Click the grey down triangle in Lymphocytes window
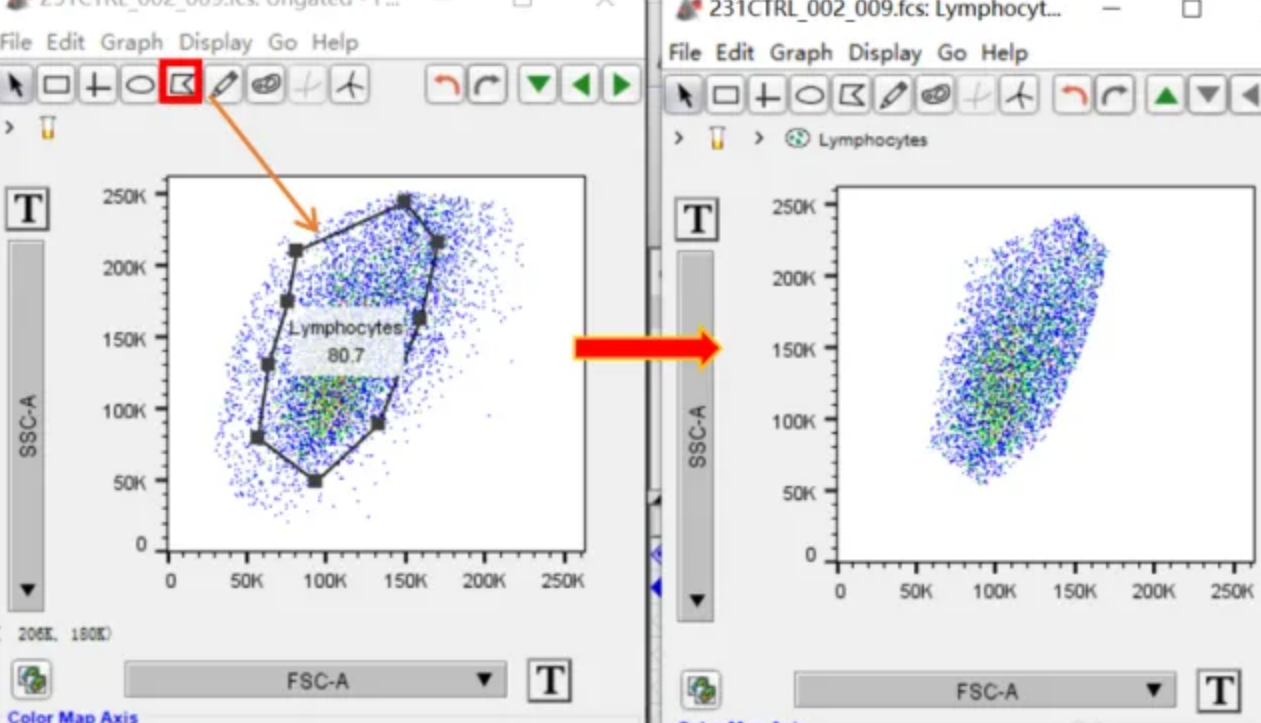1261x723 pixels. [1209, 96]
